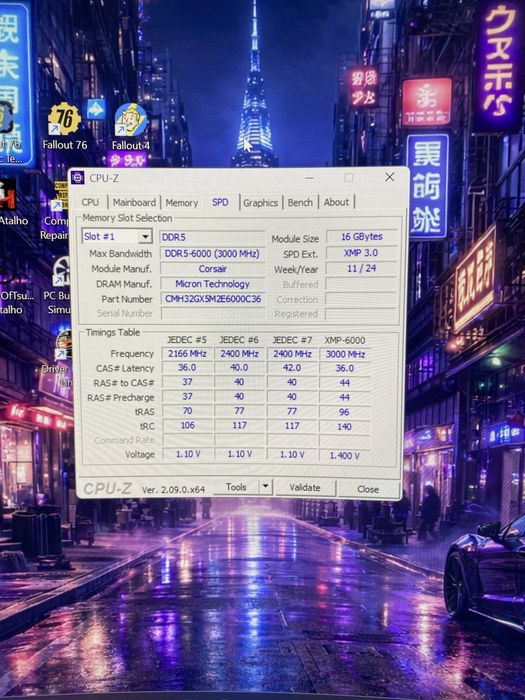Click the tRAS value 96

click(x=344, y=412)
